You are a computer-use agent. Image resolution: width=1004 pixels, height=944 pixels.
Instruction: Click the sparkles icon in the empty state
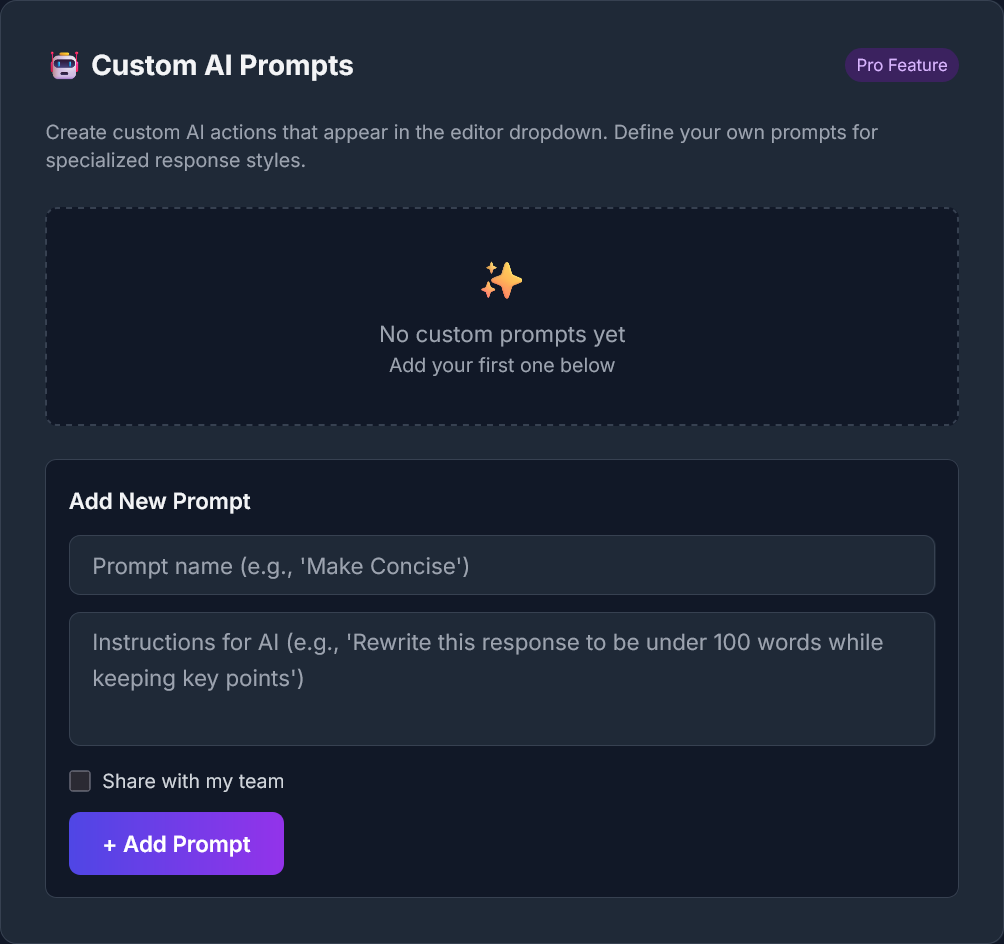click(501, 281)
